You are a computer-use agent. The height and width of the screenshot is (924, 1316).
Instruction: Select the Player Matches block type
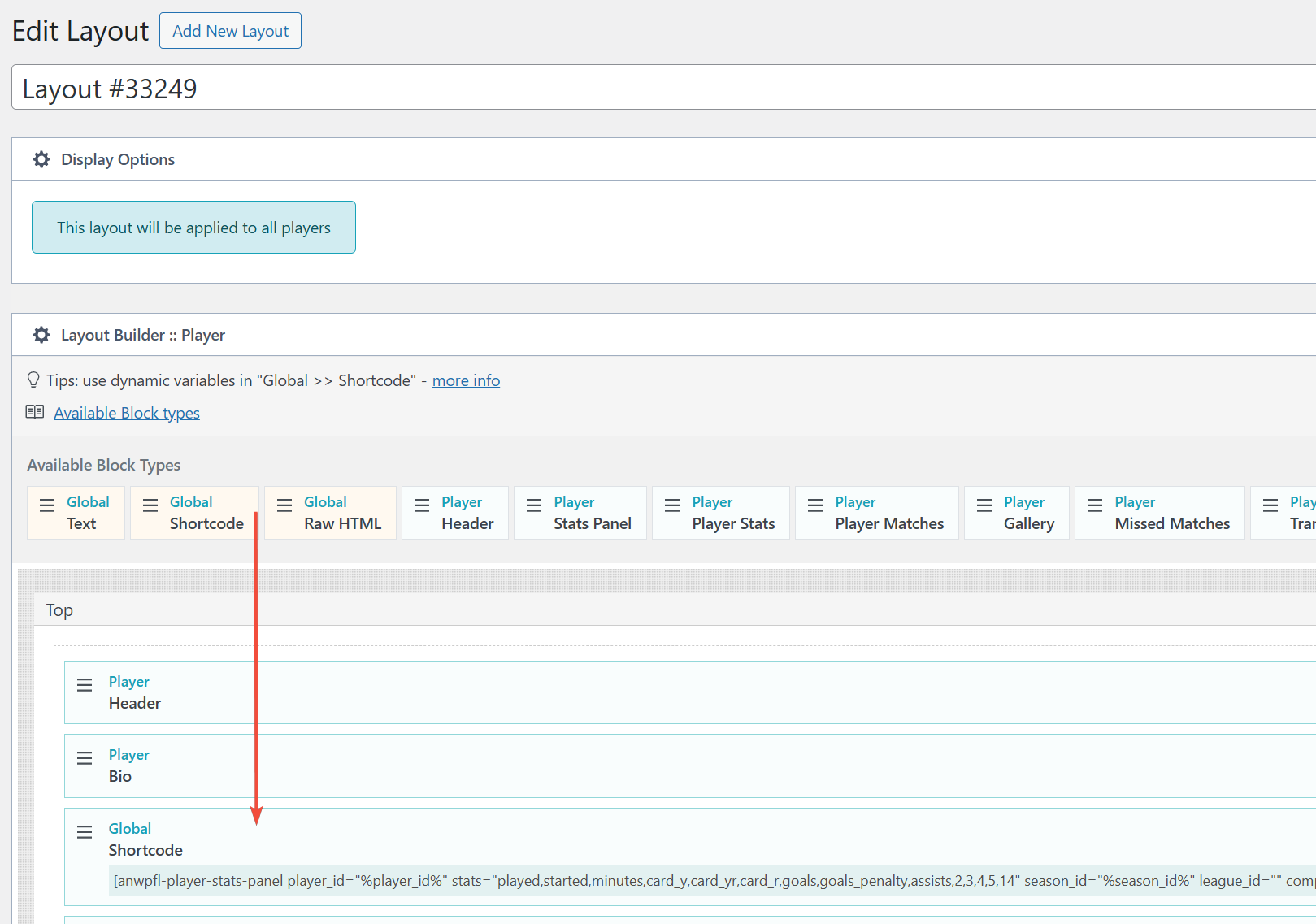[x=877, y=513]
